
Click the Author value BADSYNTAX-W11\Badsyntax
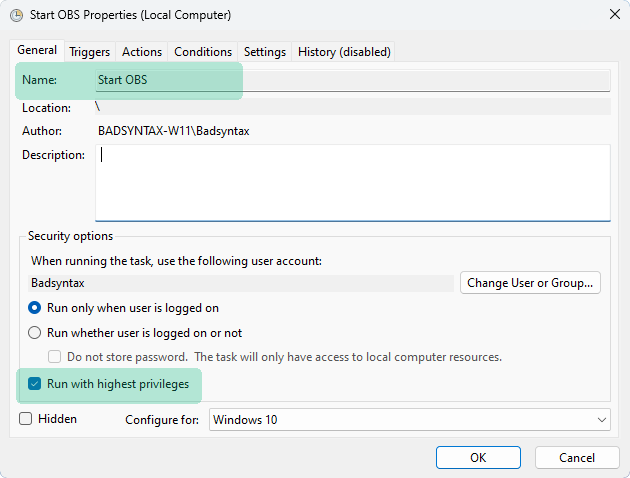174,131
